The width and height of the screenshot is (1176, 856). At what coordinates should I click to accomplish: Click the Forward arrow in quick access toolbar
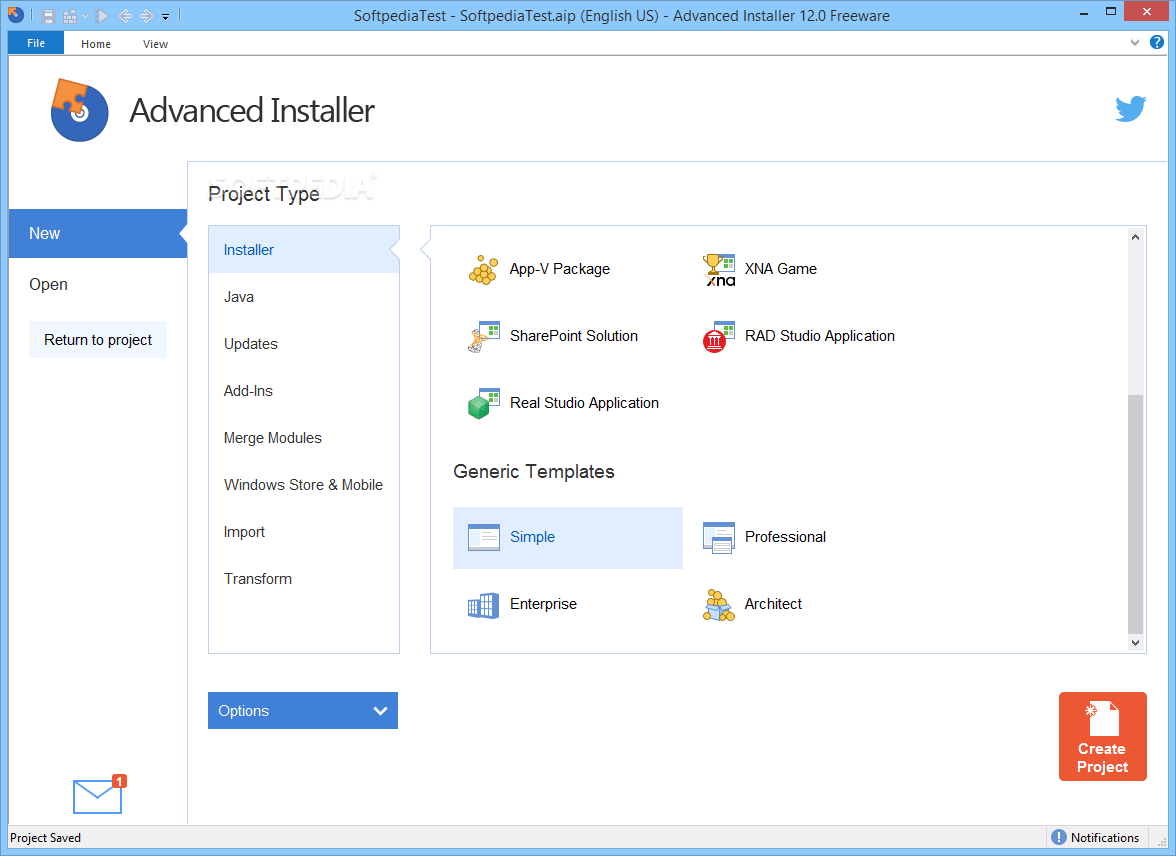click(x=146, y=16)
